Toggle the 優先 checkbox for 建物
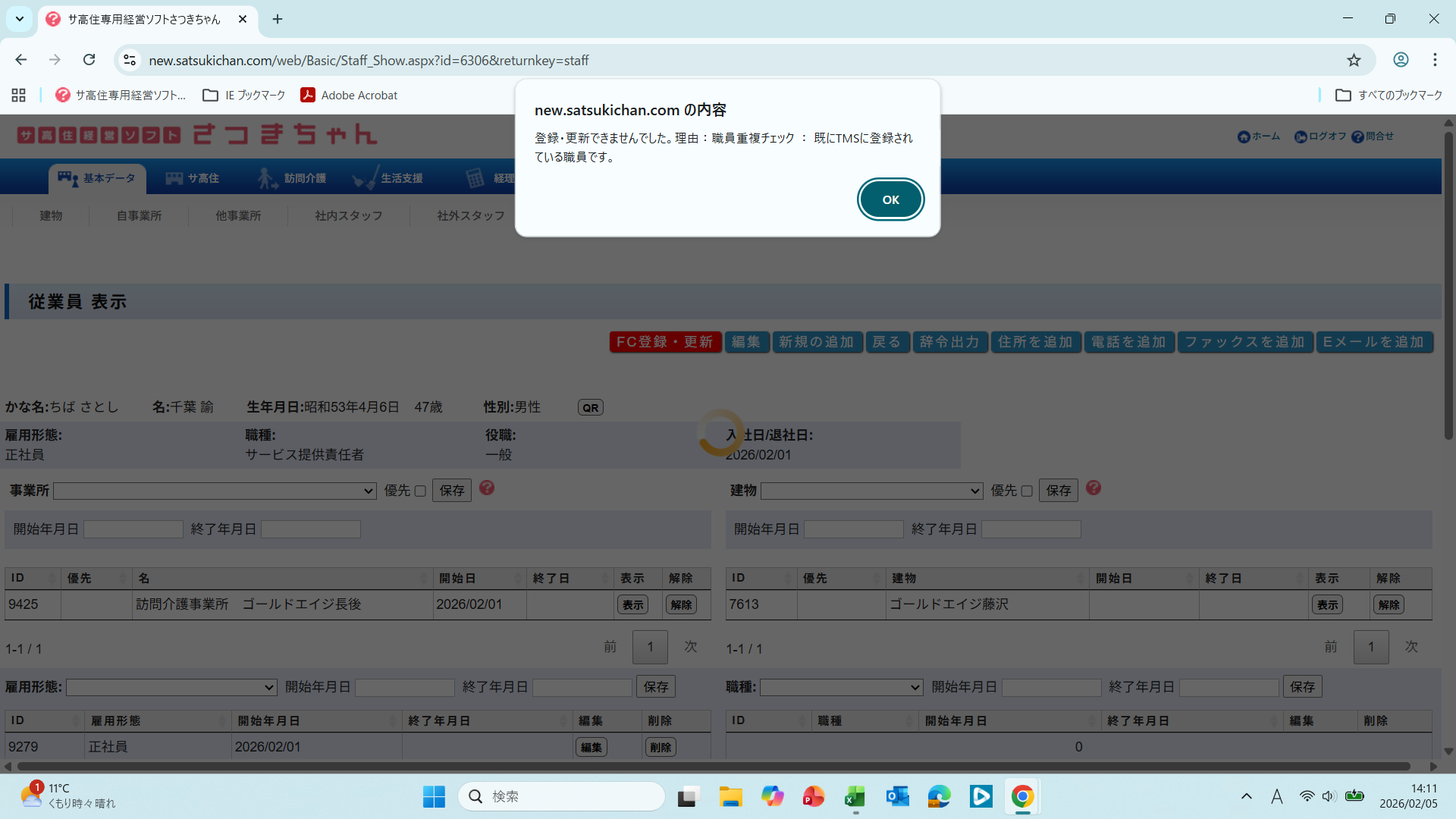 pyautogui.click(x=1027, y=491)
